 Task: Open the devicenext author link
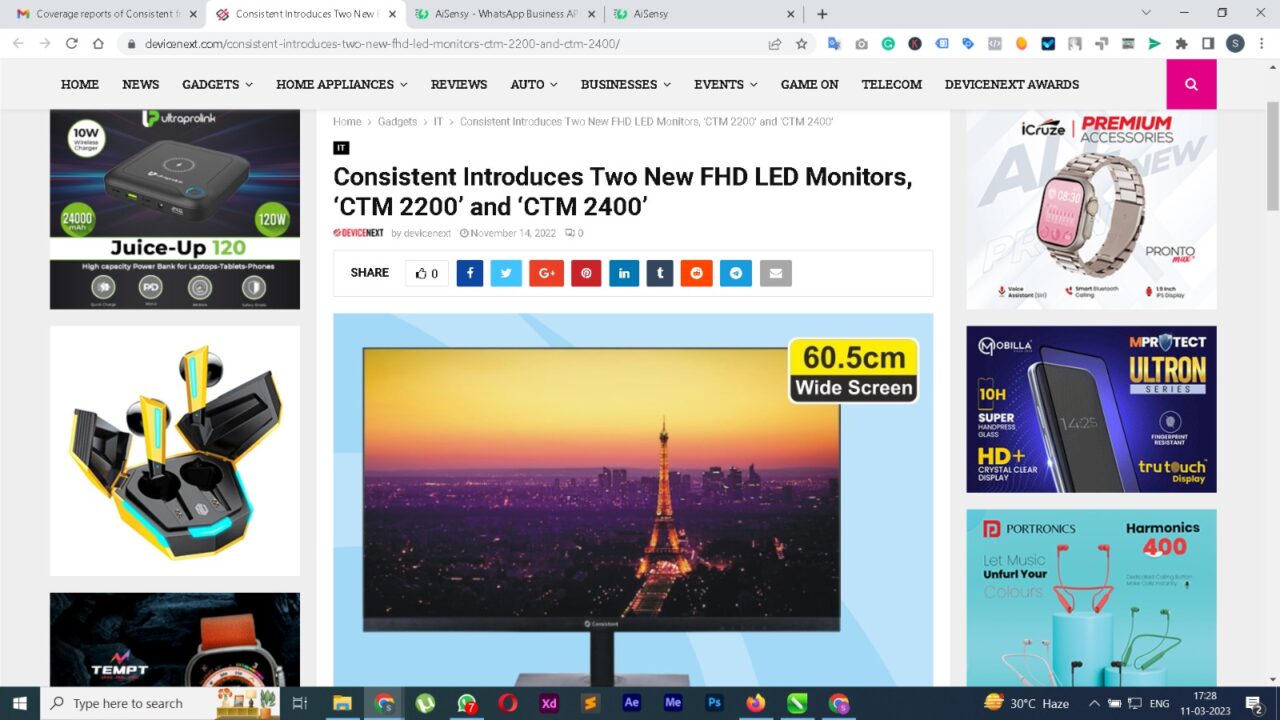click(x=427, y=233)
